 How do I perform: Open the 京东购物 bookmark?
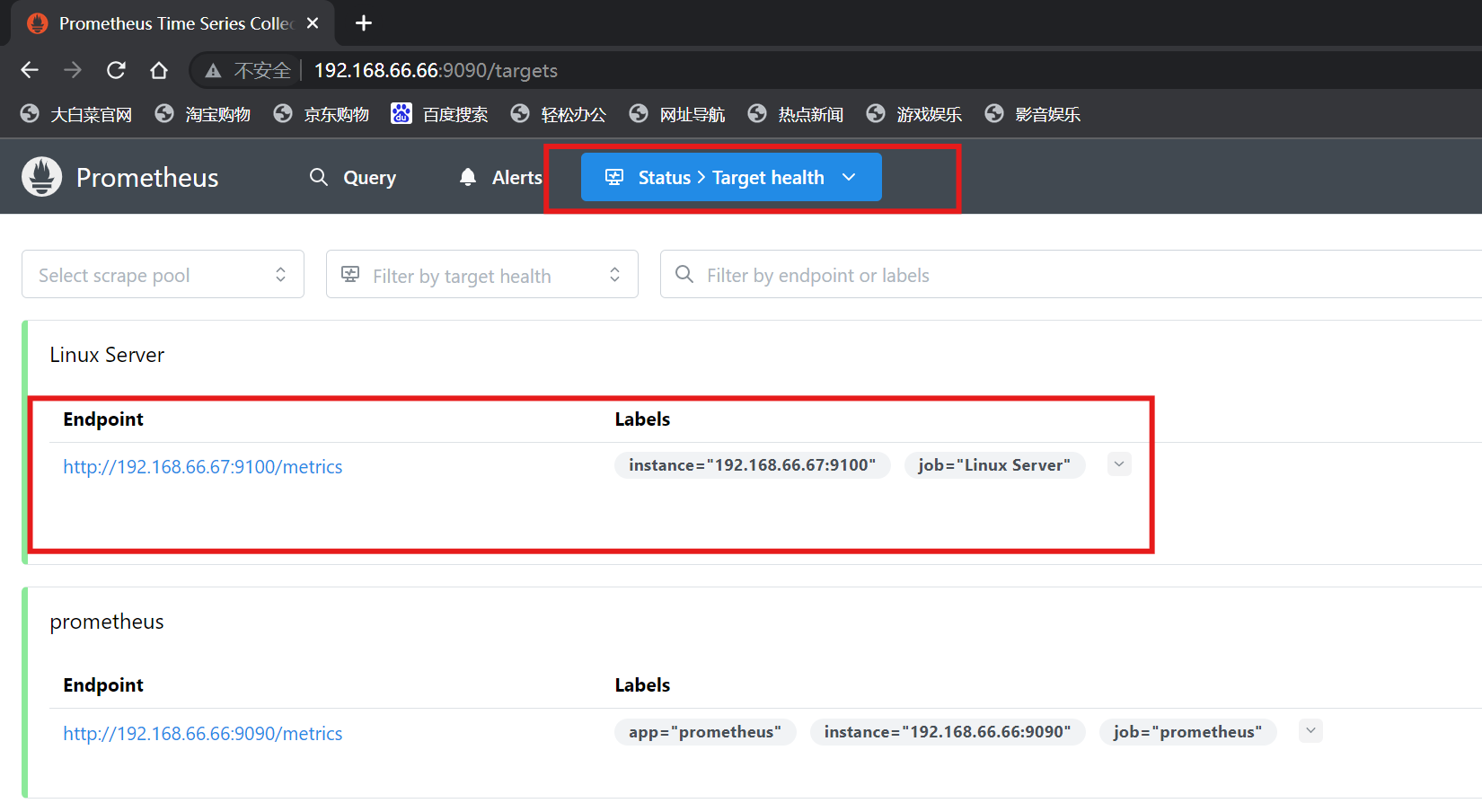322,114
